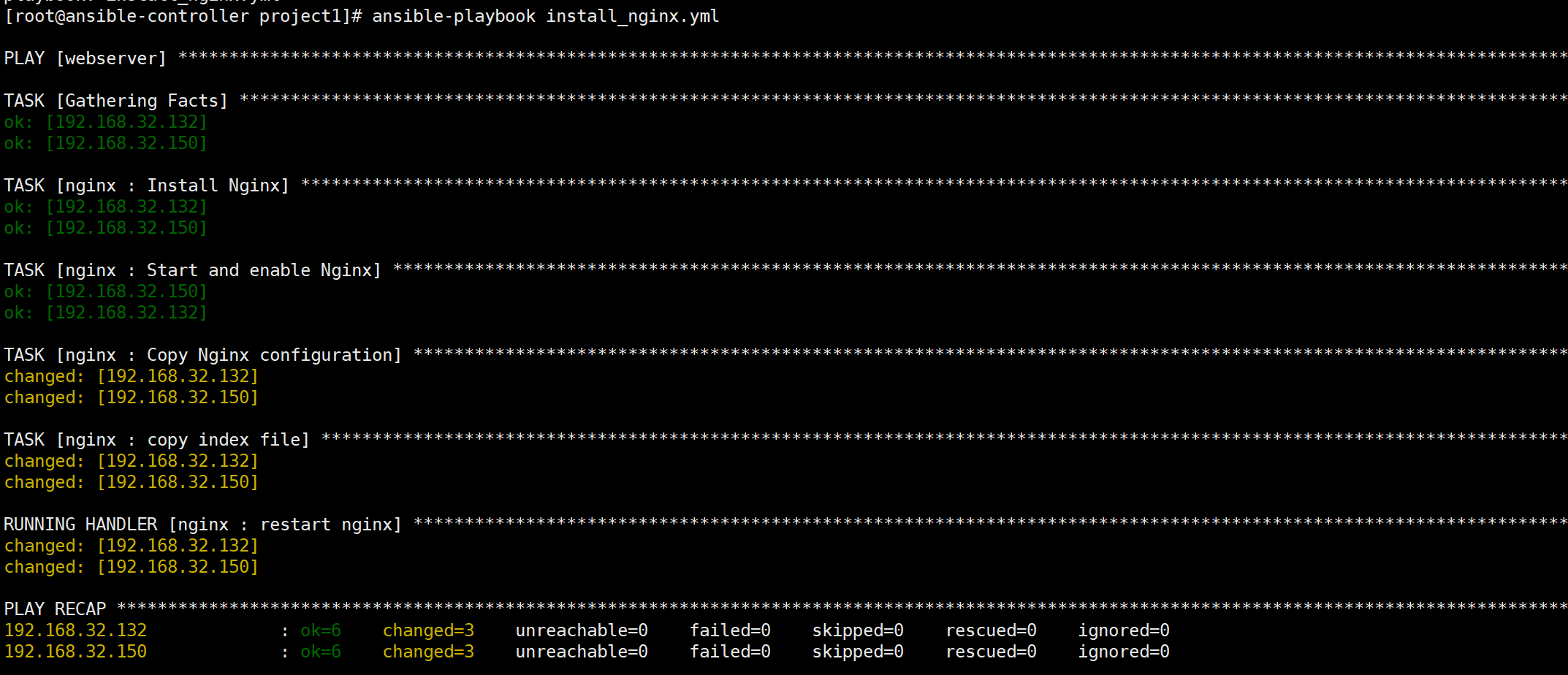Click host 192.168.32.132 in the PLAY RECAP

(76, 630)
